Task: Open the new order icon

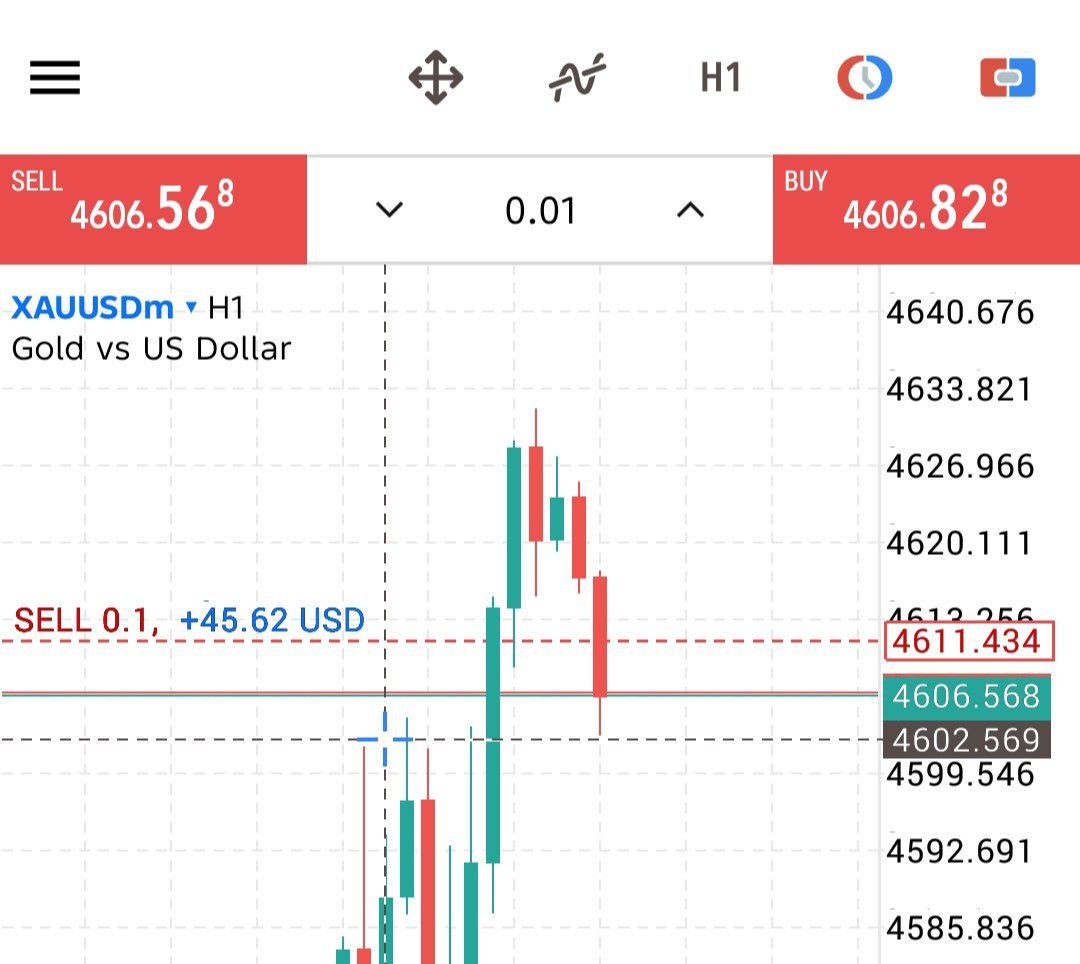Action: (x=1008, y=77)
